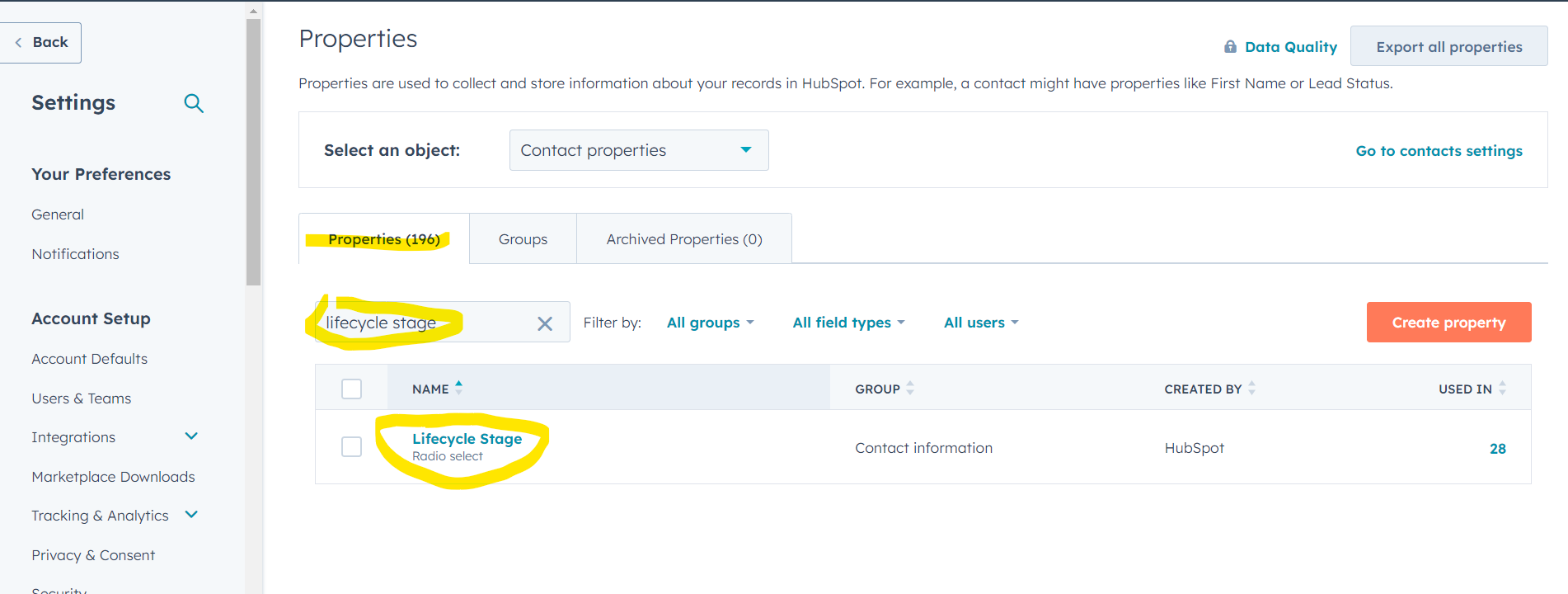
Task: Click the Radio select field type text
Action: pyautogui.click(x=448, y=456)
